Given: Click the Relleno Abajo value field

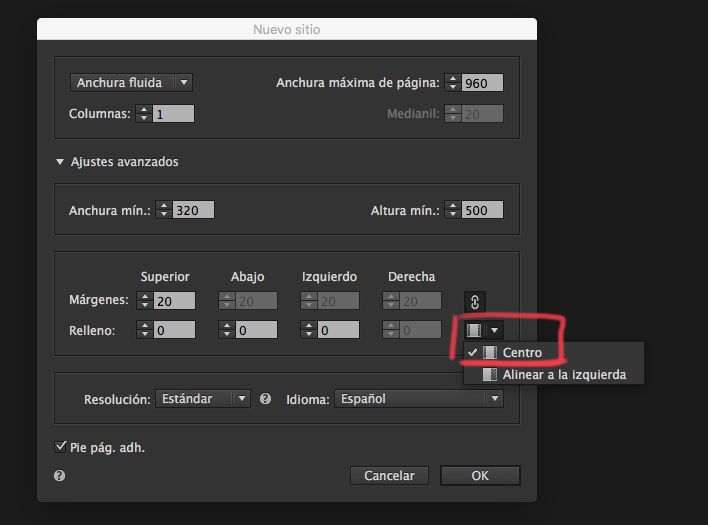Looking at the screenshot, I should pos(256,330).
